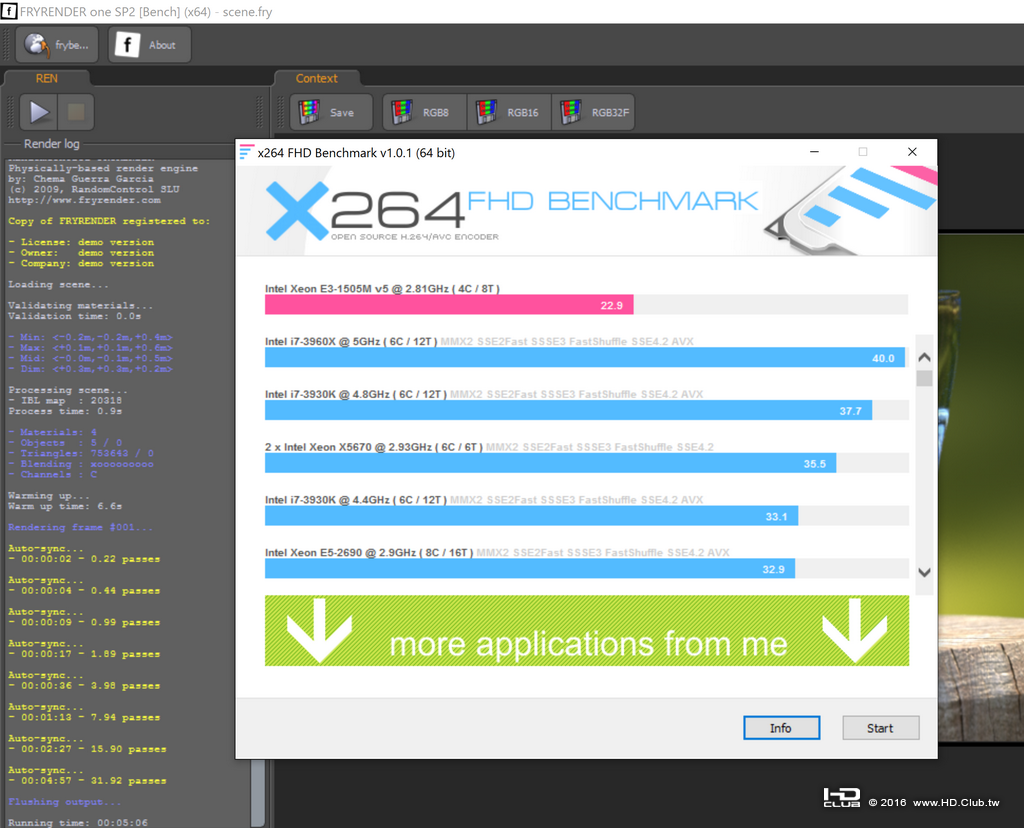Switch to the REN tab
Image resolution: width=1024 pixels, height=828 pixels.
46,78
